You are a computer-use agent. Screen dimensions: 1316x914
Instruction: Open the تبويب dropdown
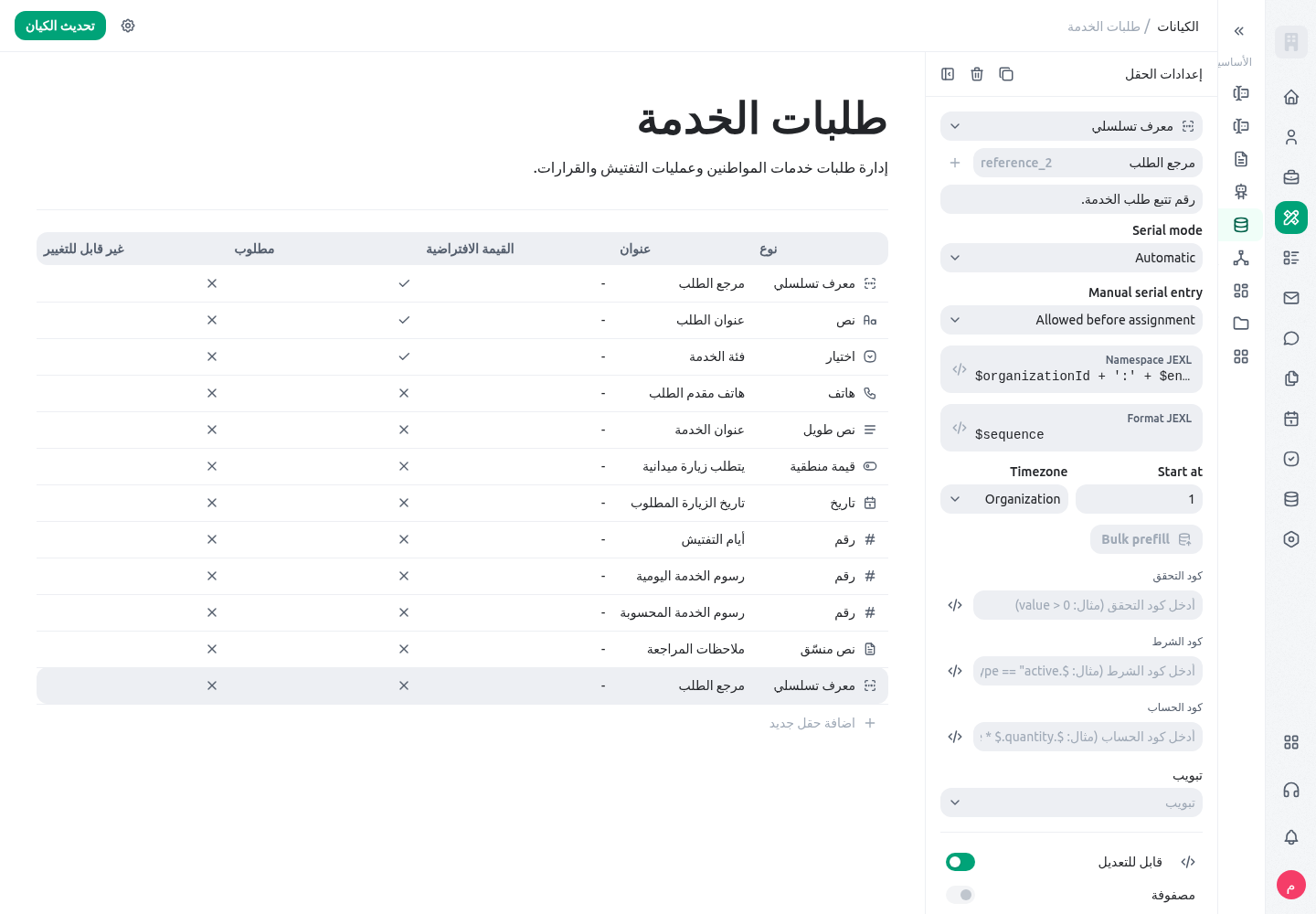(1071, 802)
